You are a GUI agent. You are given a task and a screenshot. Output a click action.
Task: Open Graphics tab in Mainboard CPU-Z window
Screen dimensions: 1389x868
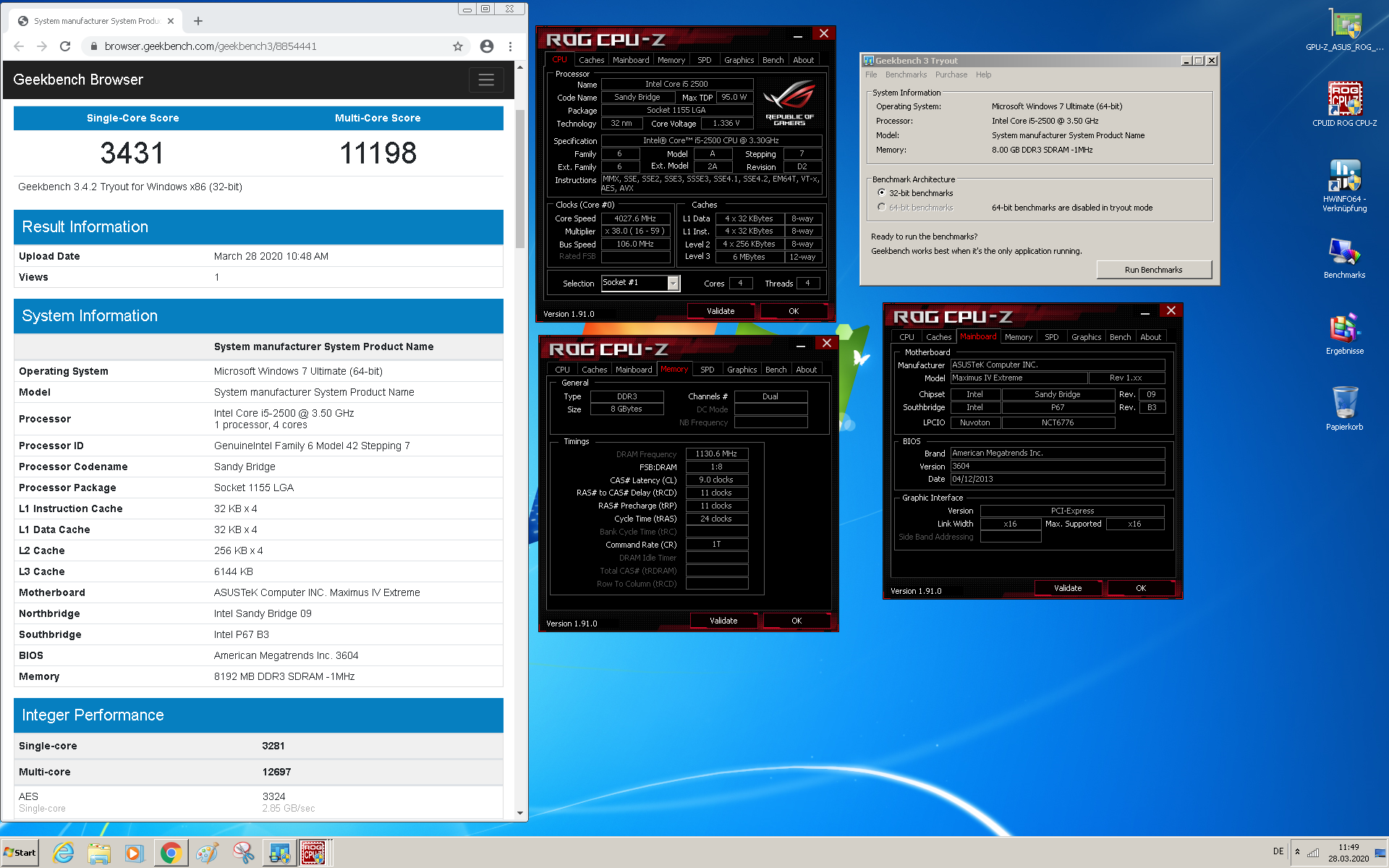(1087, 337)
